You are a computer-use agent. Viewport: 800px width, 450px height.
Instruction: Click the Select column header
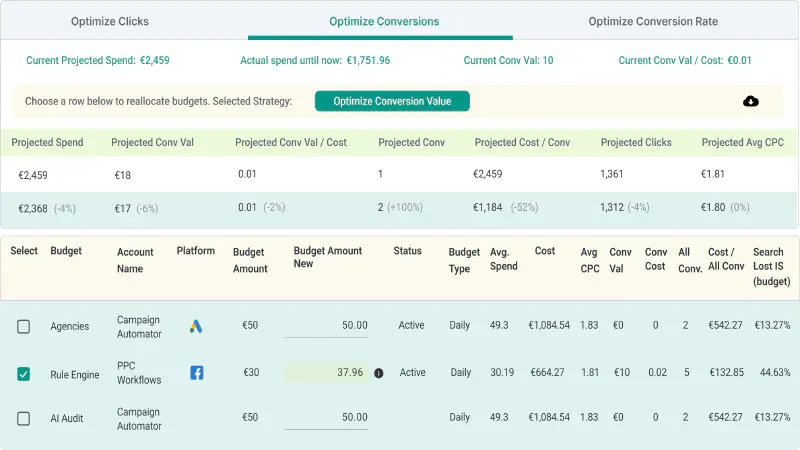[x=24, y=251]
